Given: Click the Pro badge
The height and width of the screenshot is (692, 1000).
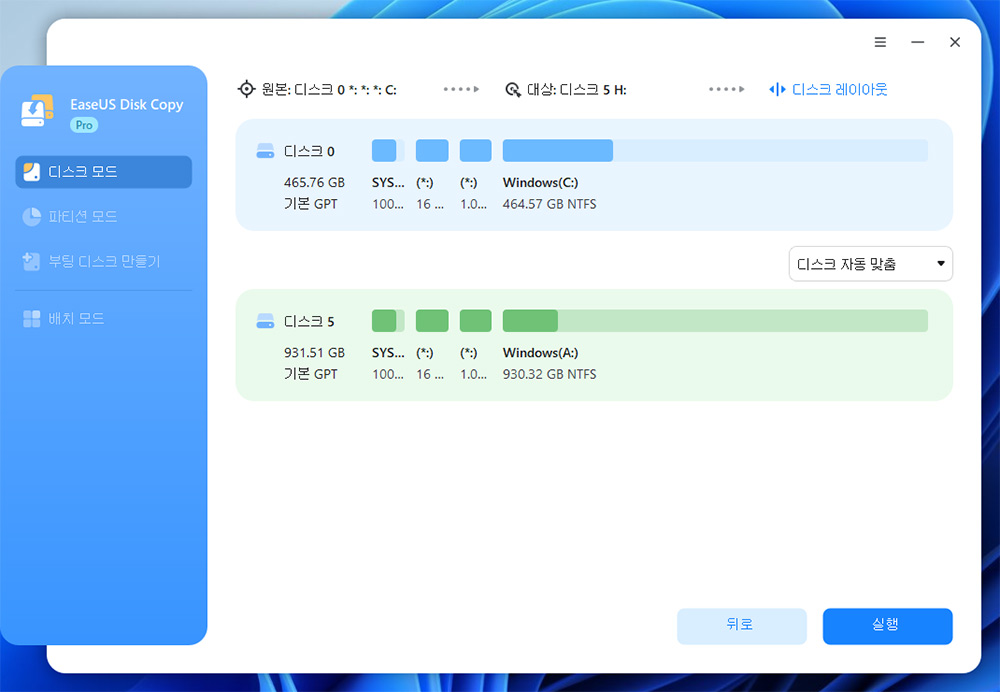Looking at the screenshot, I should click(x=84, y=125).
